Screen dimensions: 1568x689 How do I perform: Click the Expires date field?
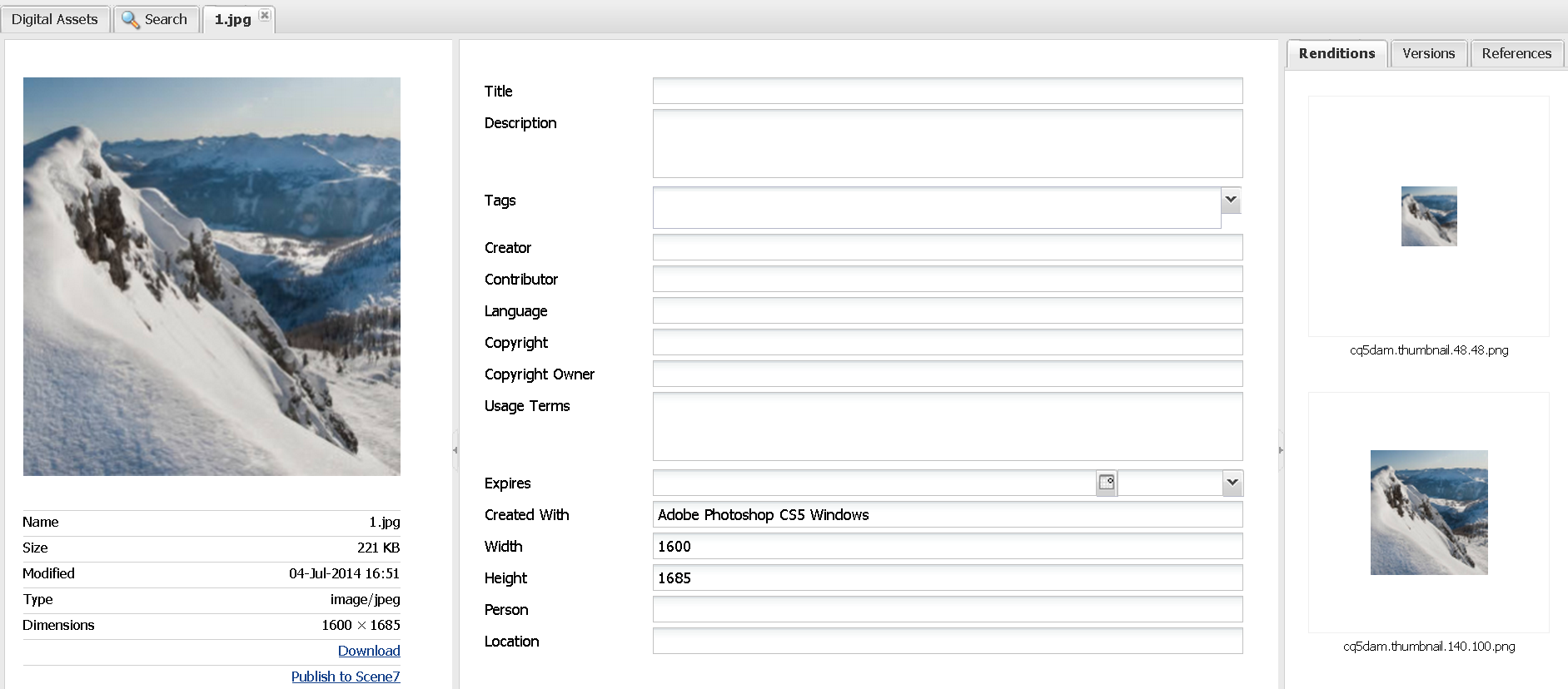[x=874, y=483]
